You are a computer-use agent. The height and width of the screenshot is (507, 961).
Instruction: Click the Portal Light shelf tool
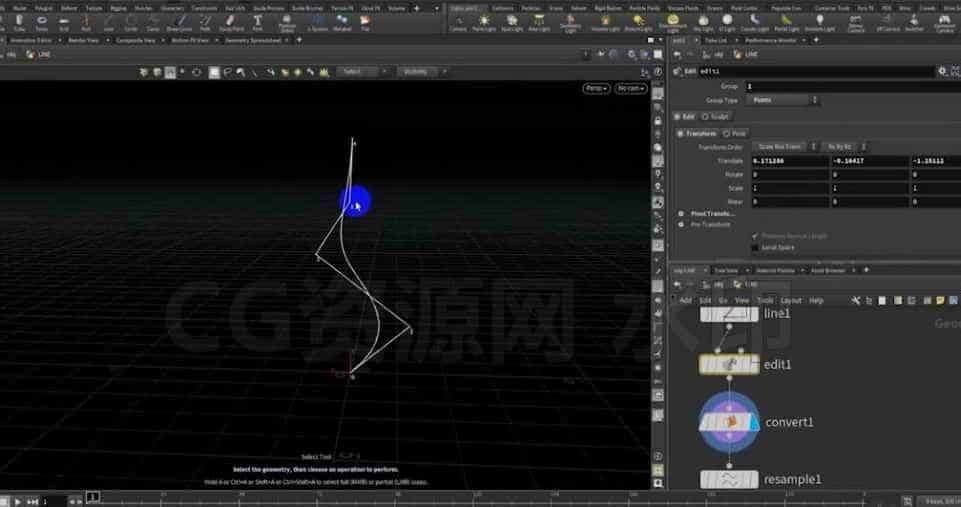tap(786, 23)
